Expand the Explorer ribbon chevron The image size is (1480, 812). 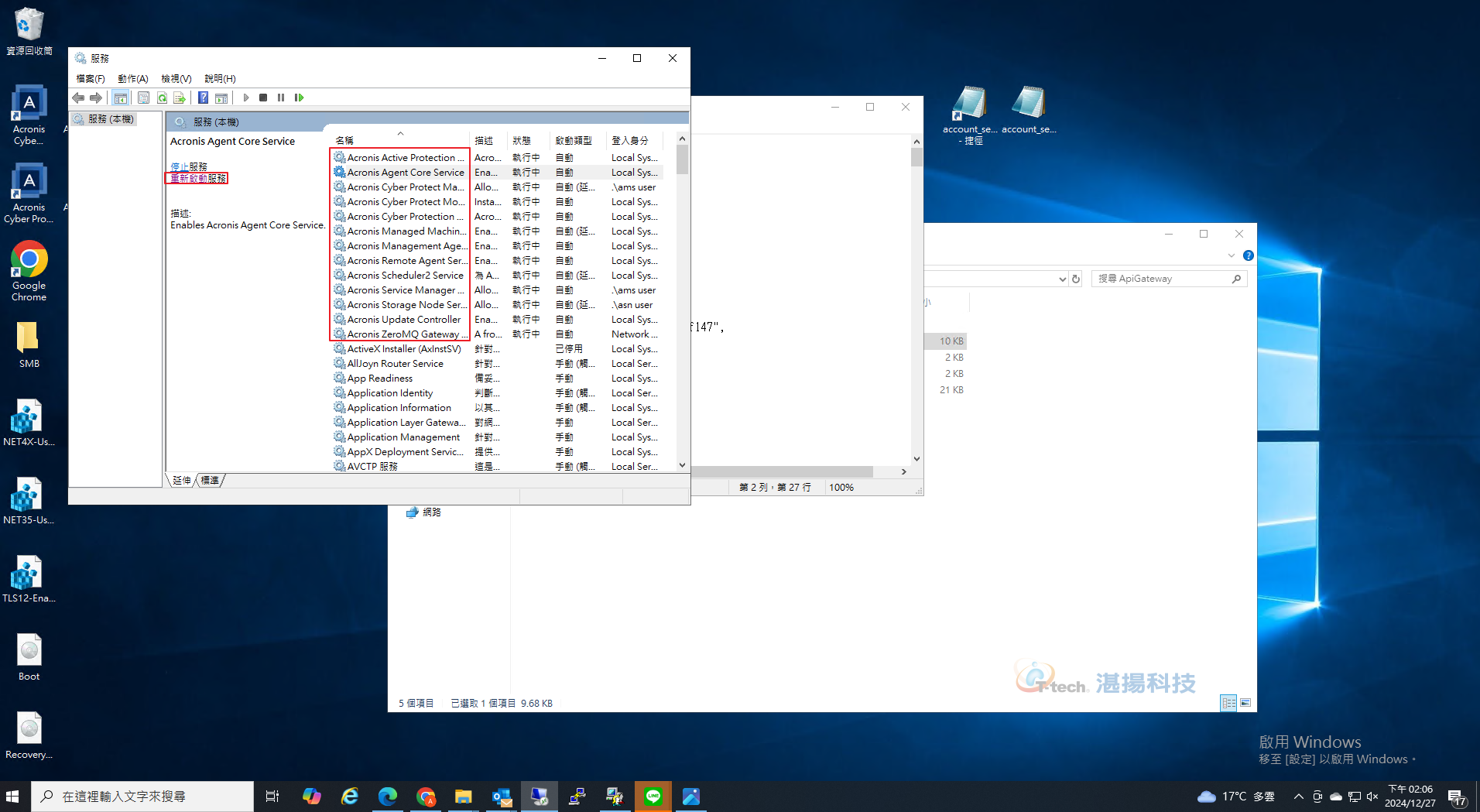pyautogui.click(x=1232, y=255)
